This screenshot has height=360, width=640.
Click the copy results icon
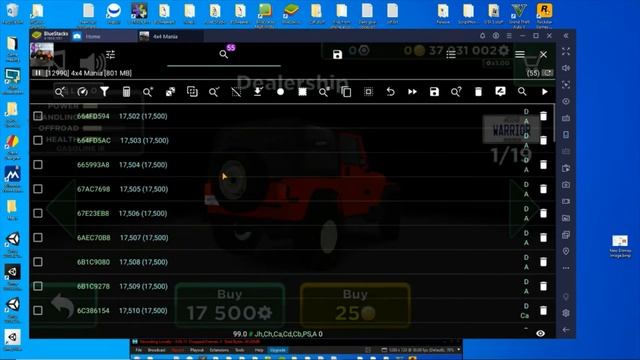pyautogui.click(x=346, y=92)
